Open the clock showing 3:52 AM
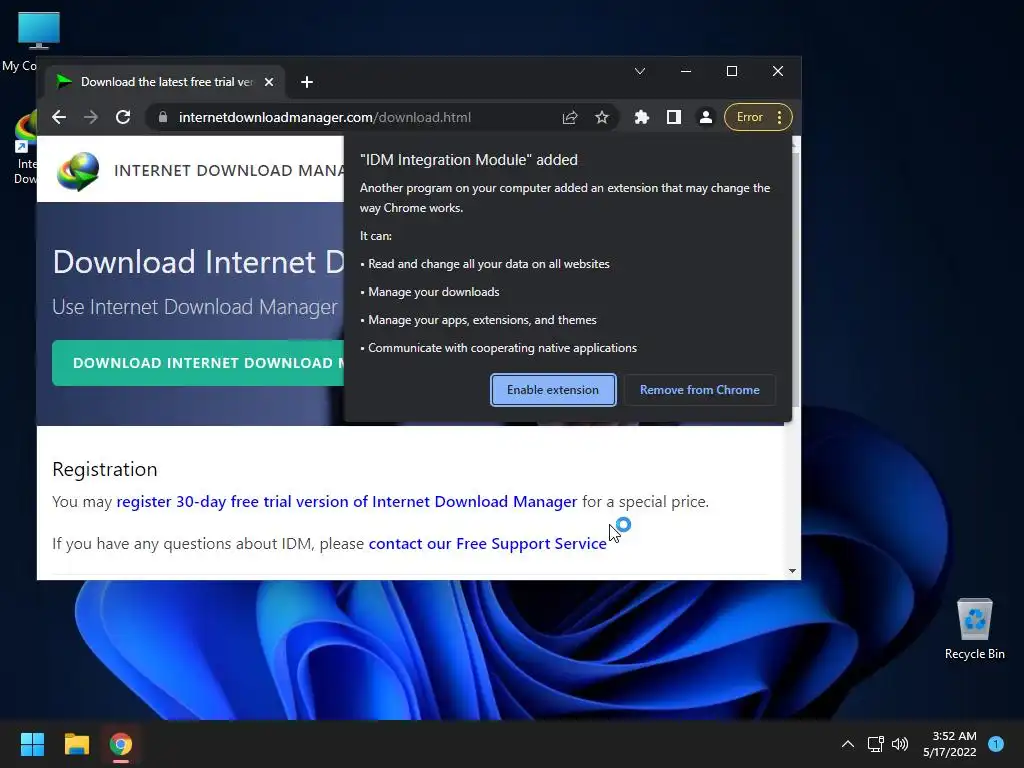The image size is (1024, 768). click(x=950, y=744)
